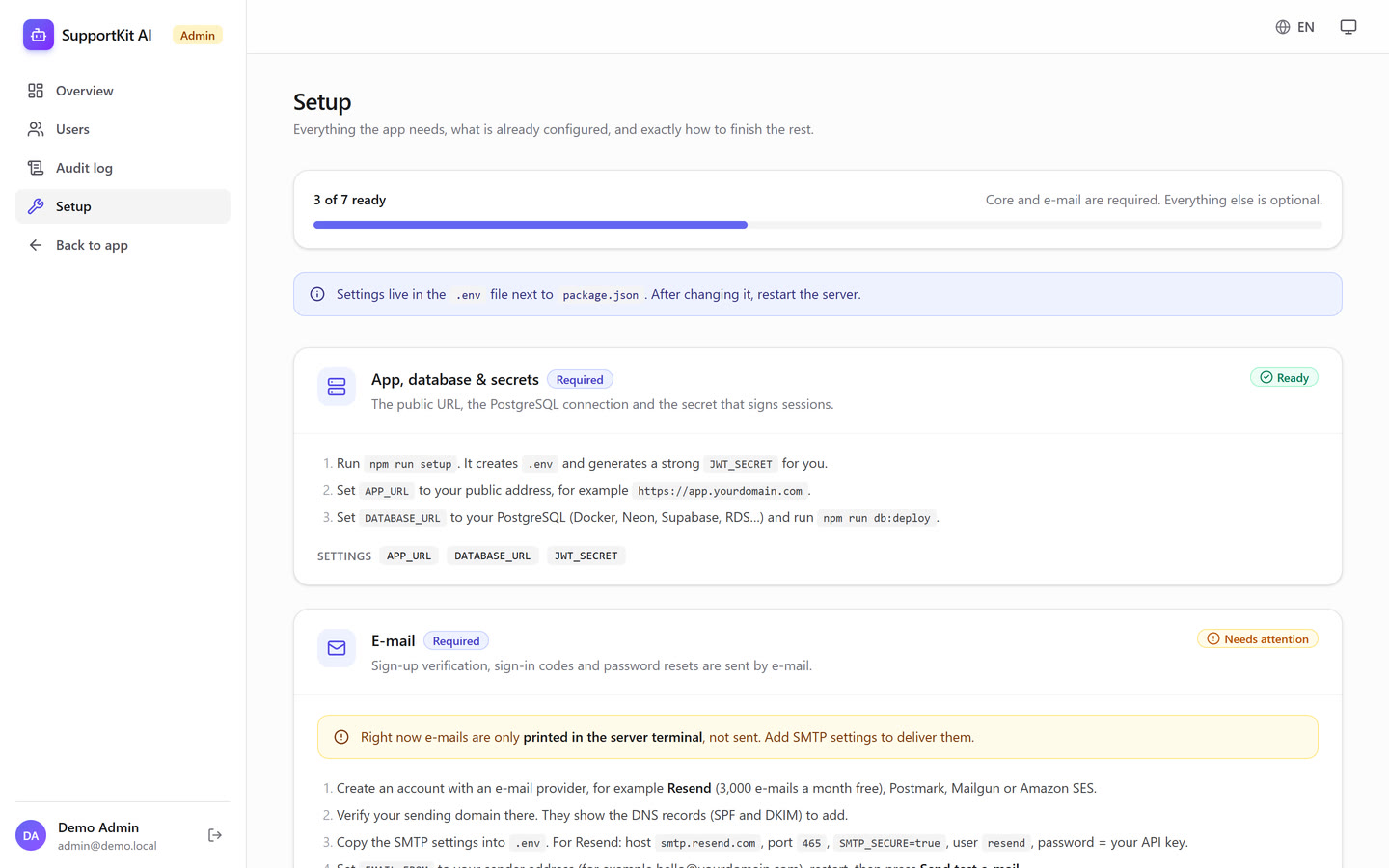Screen dimensions: 1389x868
Task: Click the JWT_SECRET settings chip
Action: (586, 556)
